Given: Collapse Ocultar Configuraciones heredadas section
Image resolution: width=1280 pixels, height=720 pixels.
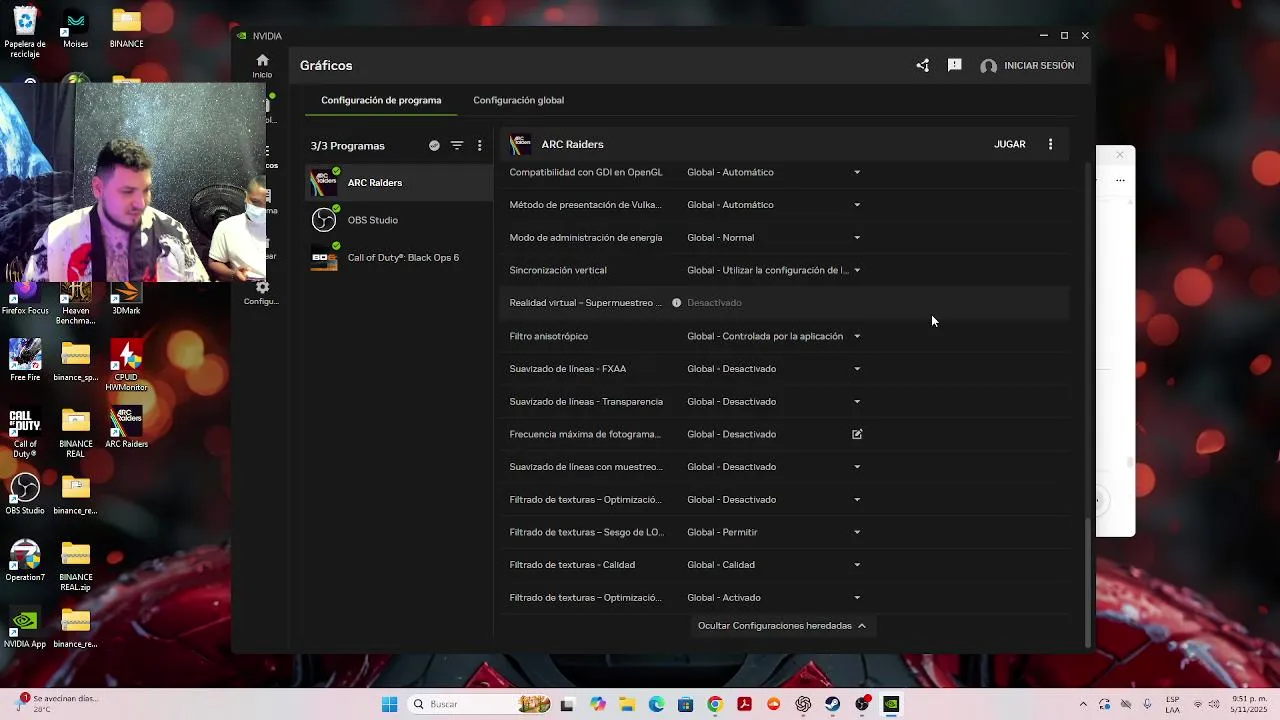Looking at the screenshot, I should click(782, 626).
